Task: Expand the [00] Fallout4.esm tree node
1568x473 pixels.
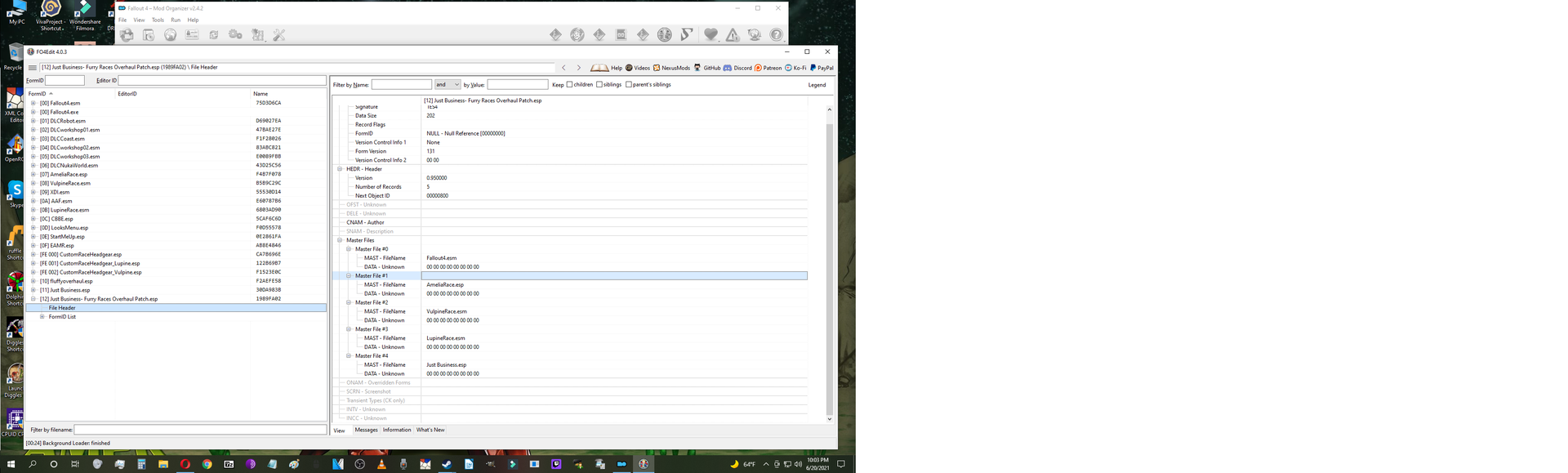Action: (x=33, y=103)
